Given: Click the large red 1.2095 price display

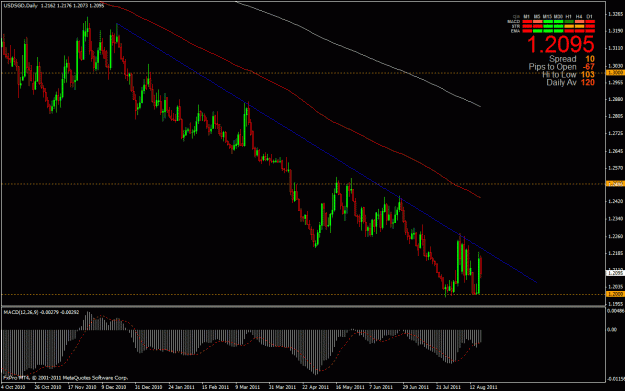Looking at the screenshot, I should pos(561,44).
